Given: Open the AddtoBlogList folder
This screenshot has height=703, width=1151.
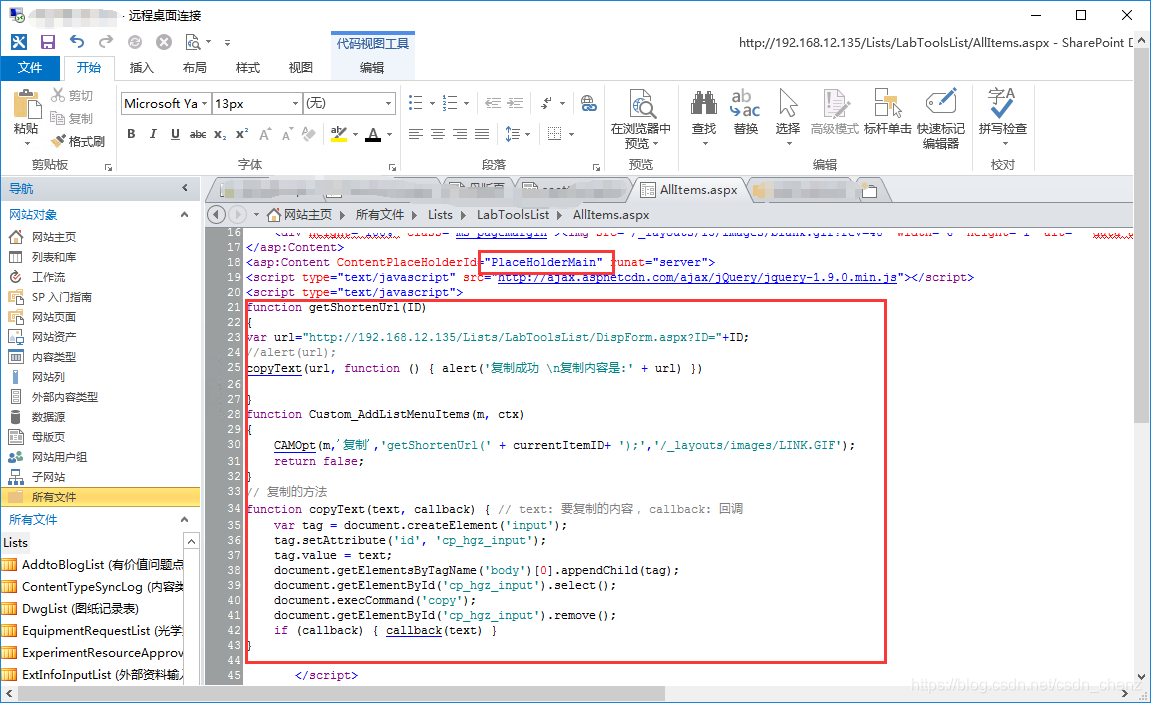Looking at the screenshot, I should [92, 564].
